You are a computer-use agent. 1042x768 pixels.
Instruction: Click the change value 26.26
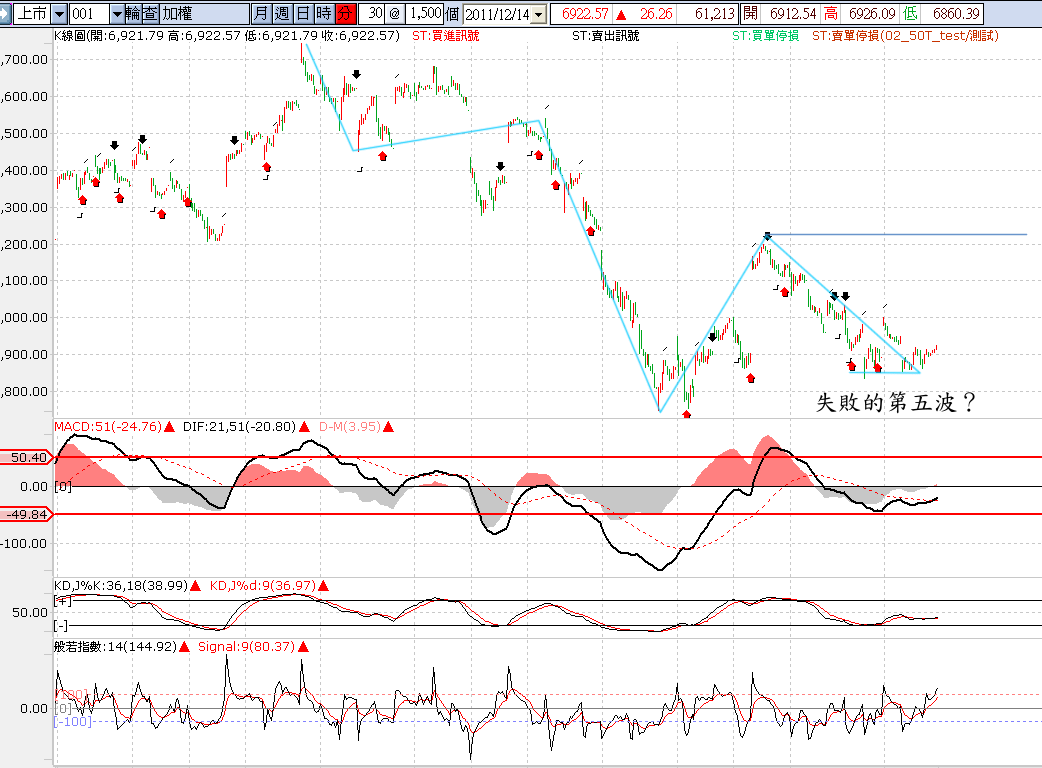656,13
